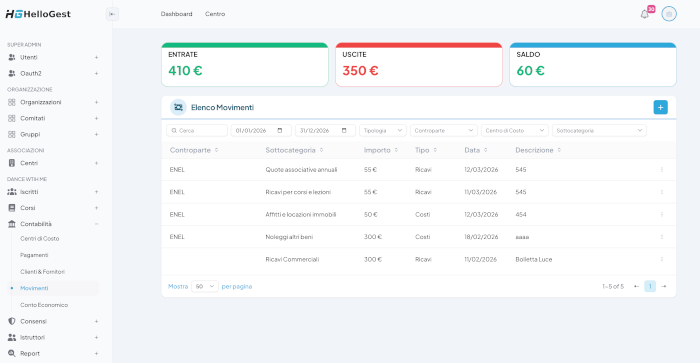Expand the Iscritti sidebar section
The height and width of the screenshot is (363, 700).
pyautogui.click(x=96, y=192)
